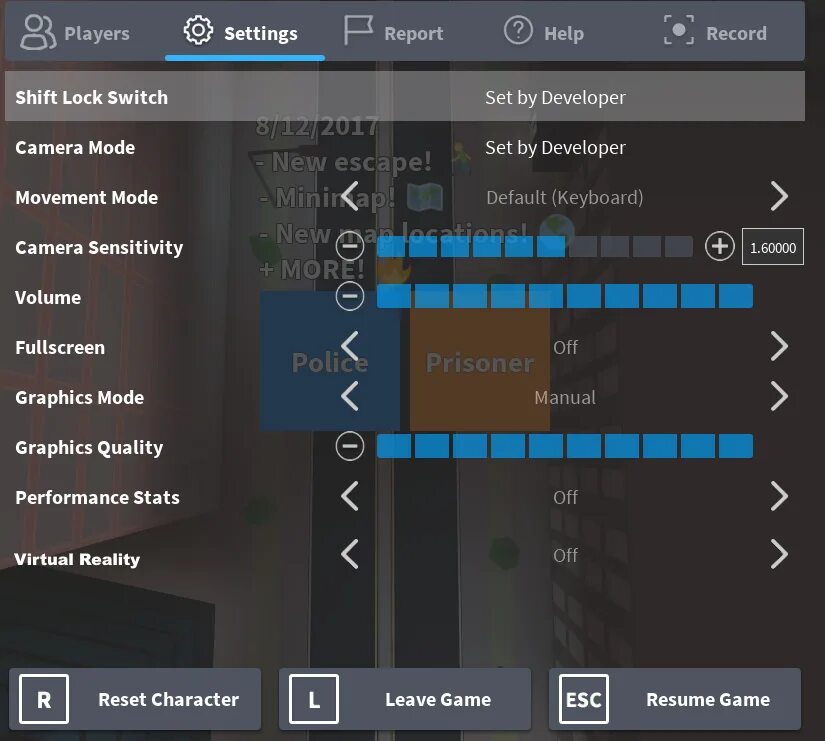Switch to the Report tab
Image resolution: width=825 pixels, height=741 pixels.
pos(405,33)
